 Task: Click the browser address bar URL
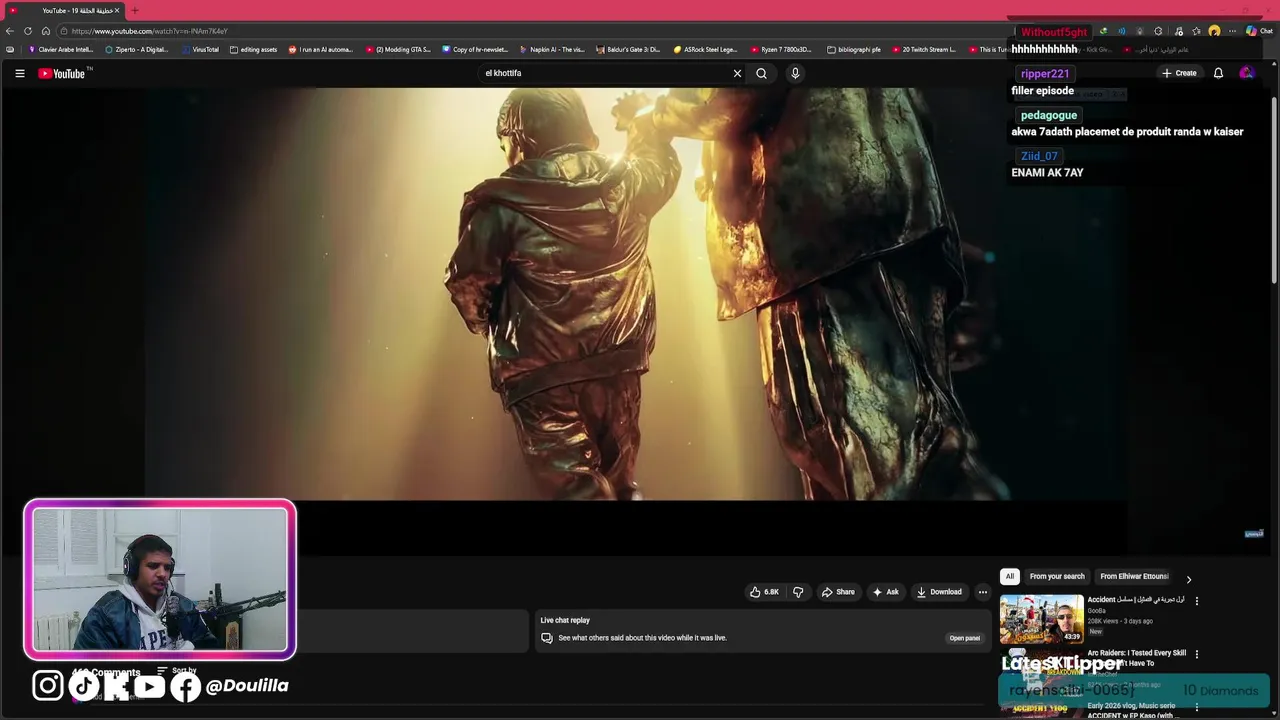pyautogui.click(x=150, y=31)
